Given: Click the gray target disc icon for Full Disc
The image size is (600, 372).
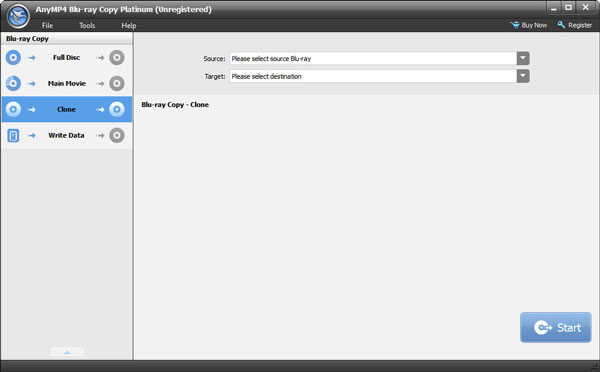Looking at the screenshot, I should click(x=117, y=58).
